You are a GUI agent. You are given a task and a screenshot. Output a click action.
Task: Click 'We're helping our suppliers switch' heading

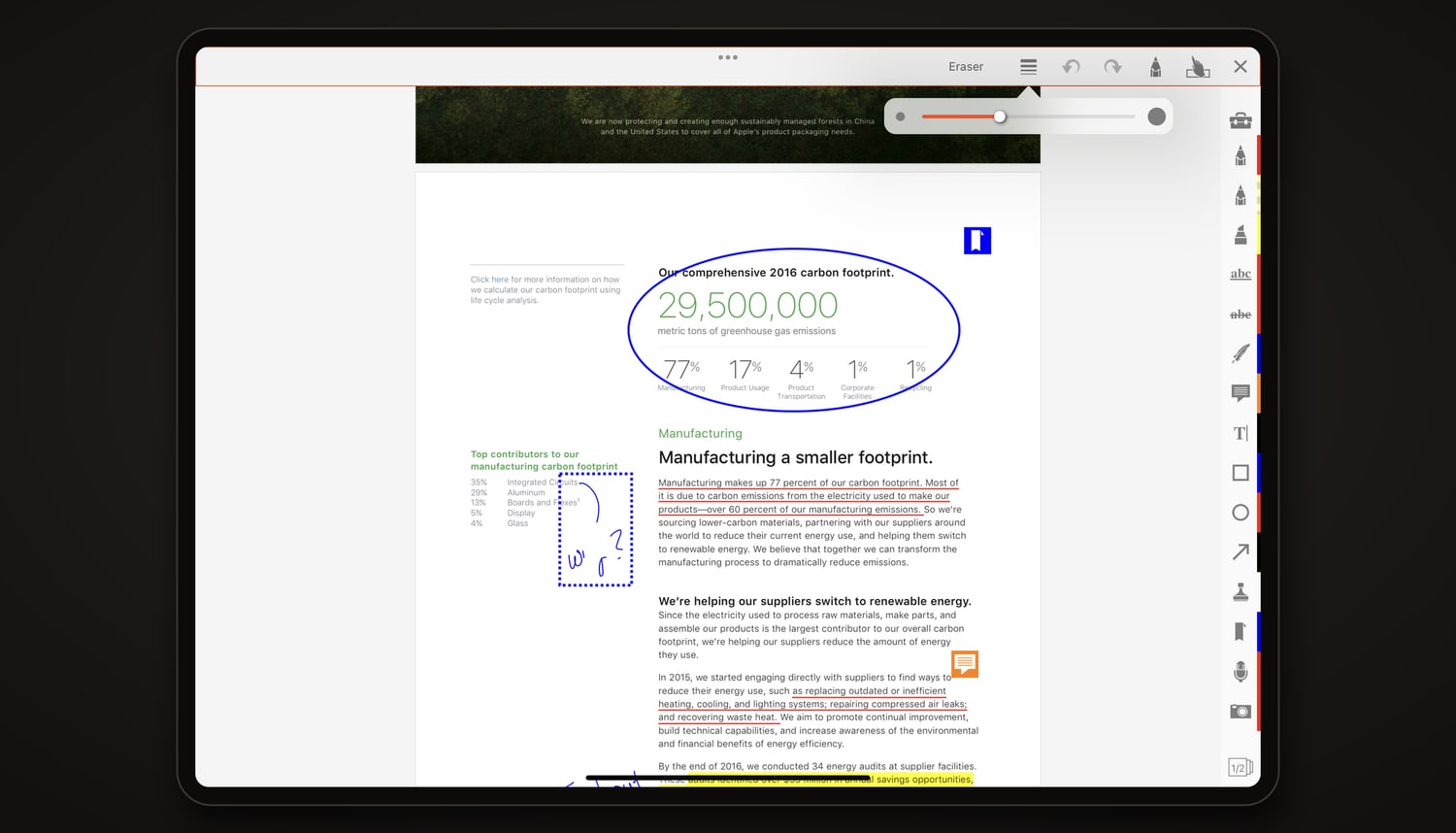point(814,601)
